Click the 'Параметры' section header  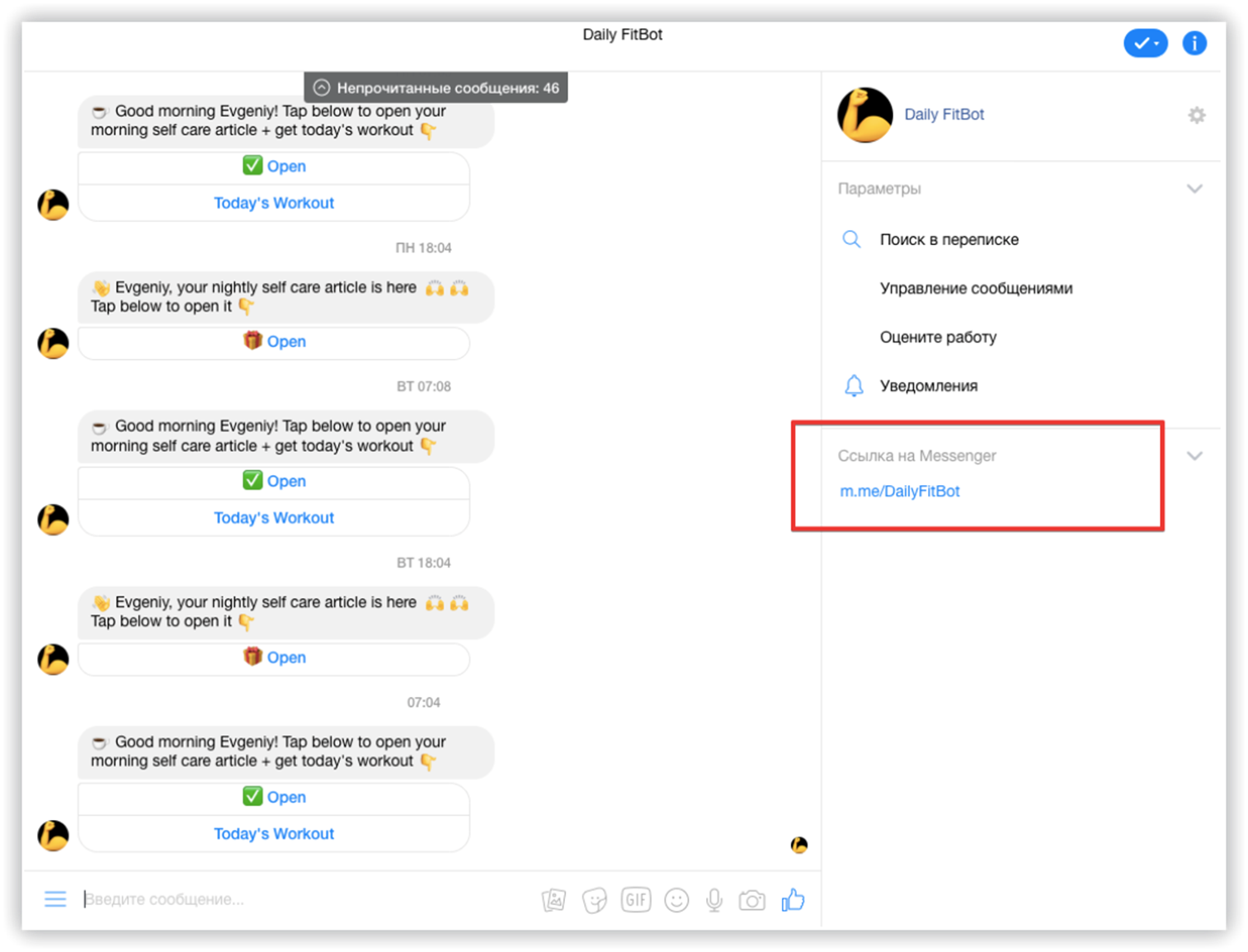pyautogui.click(x=879, y=189)
